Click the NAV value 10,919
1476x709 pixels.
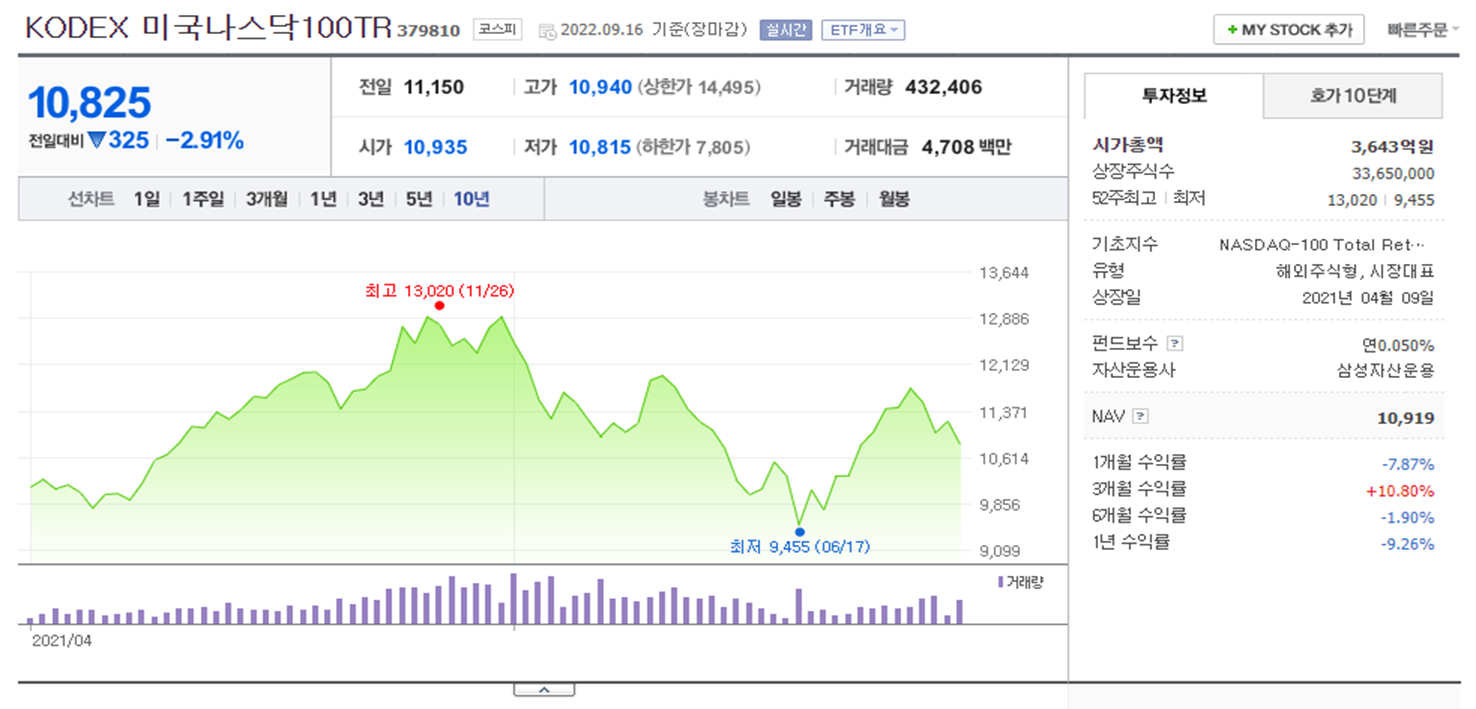[x=1405, y=418]
